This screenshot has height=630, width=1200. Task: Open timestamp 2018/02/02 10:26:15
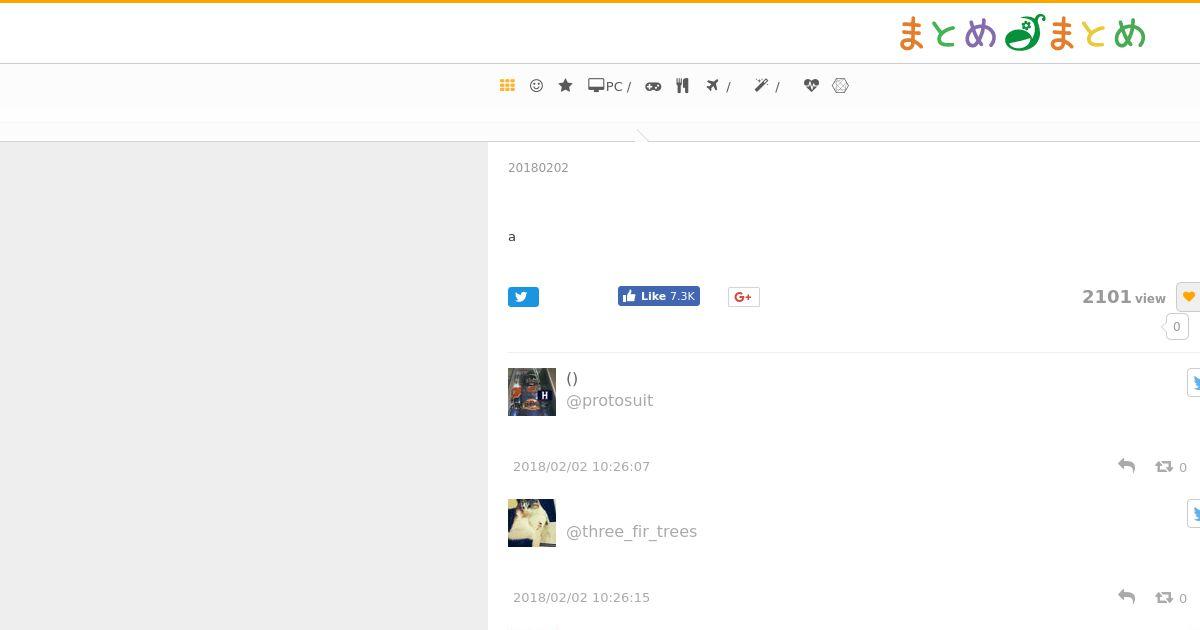(x=581, y=598)
